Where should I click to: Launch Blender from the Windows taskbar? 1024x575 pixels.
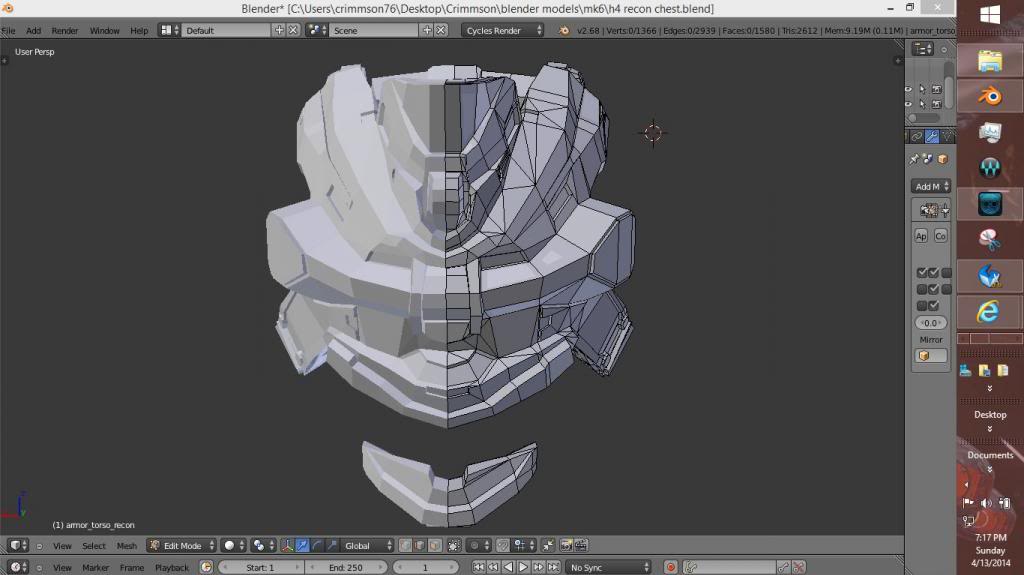[x=989, y=96]
